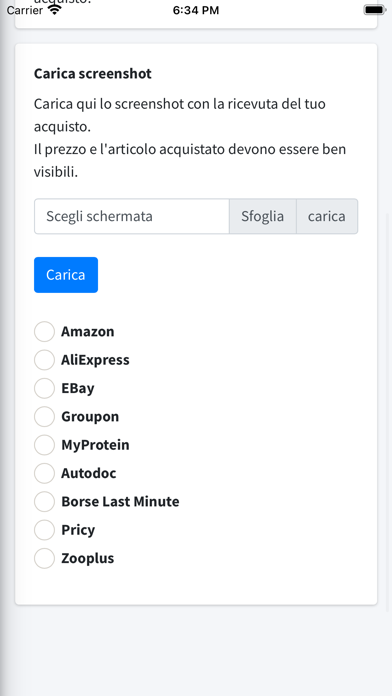Tap the 6:34 PM clock
The width and height of the screenshot is (392, 696).
click(196, 10)
